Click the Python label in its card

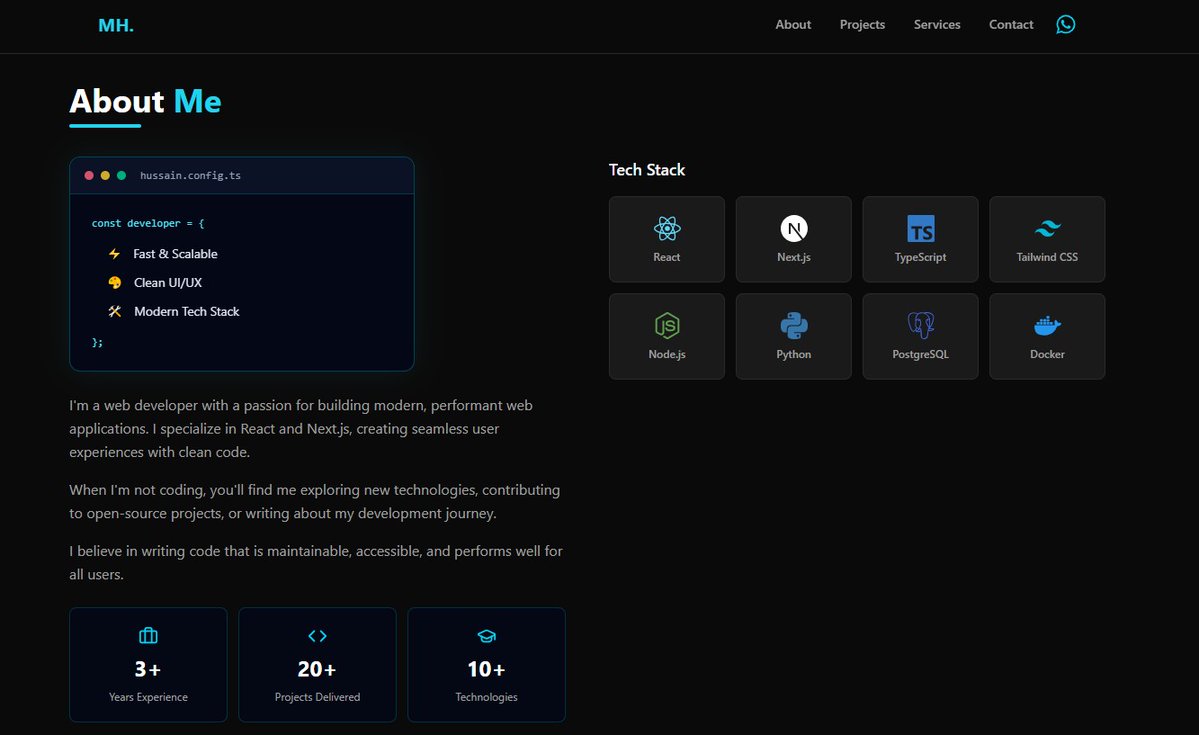coord(794,354)
